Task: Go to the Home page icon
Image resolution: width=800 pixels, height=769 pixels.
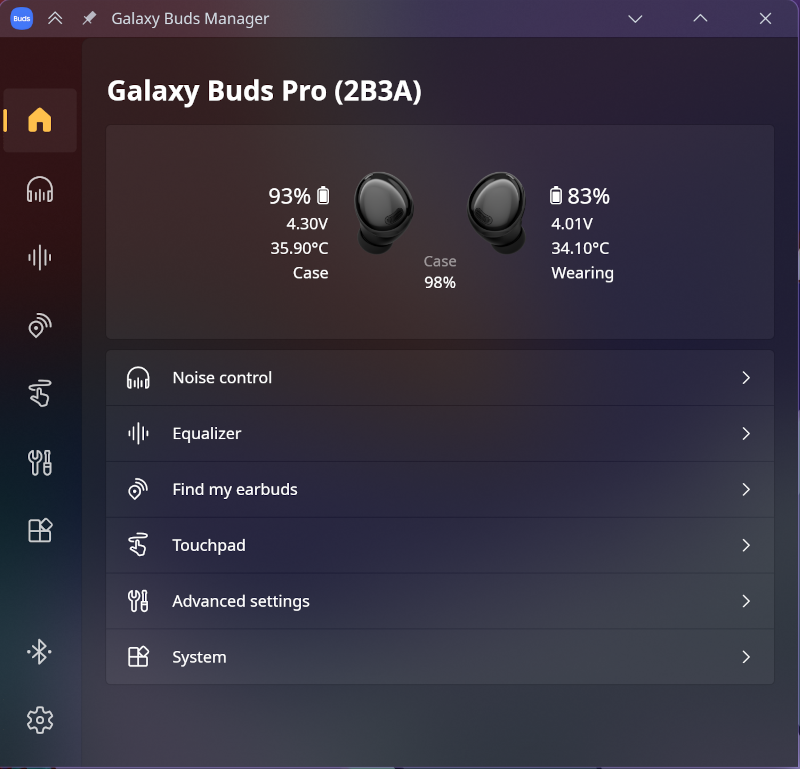Action: [39, 121]
